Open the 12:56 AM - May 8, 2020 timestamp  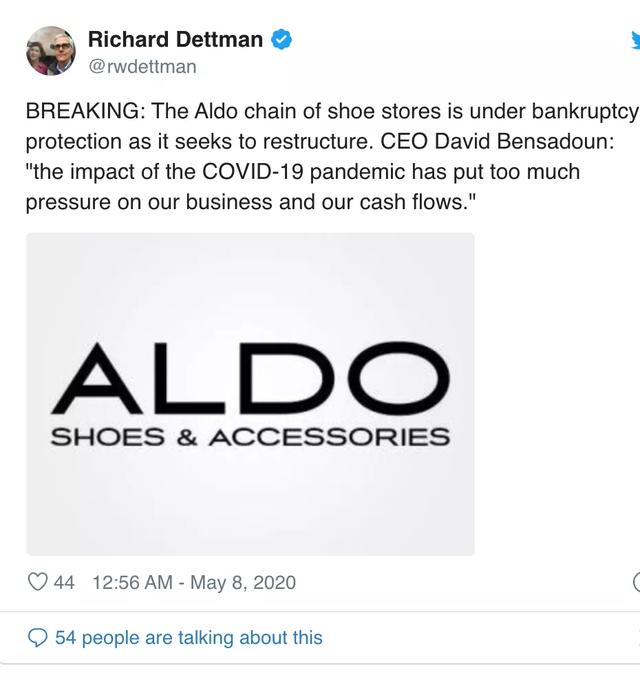pyautogui.click(x=193, y=581)
